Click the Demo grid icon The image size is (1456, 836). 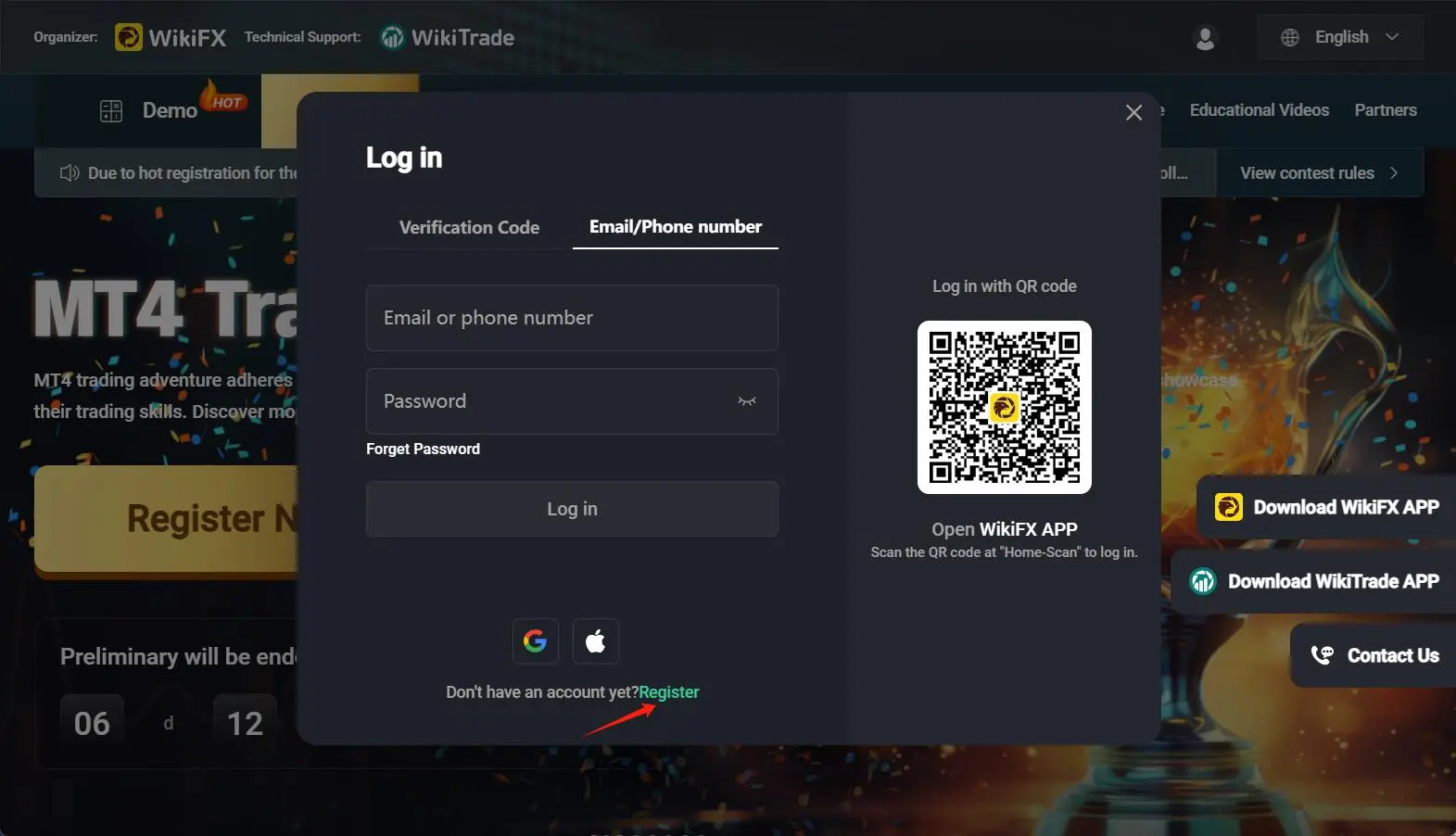tap(111, 111)
